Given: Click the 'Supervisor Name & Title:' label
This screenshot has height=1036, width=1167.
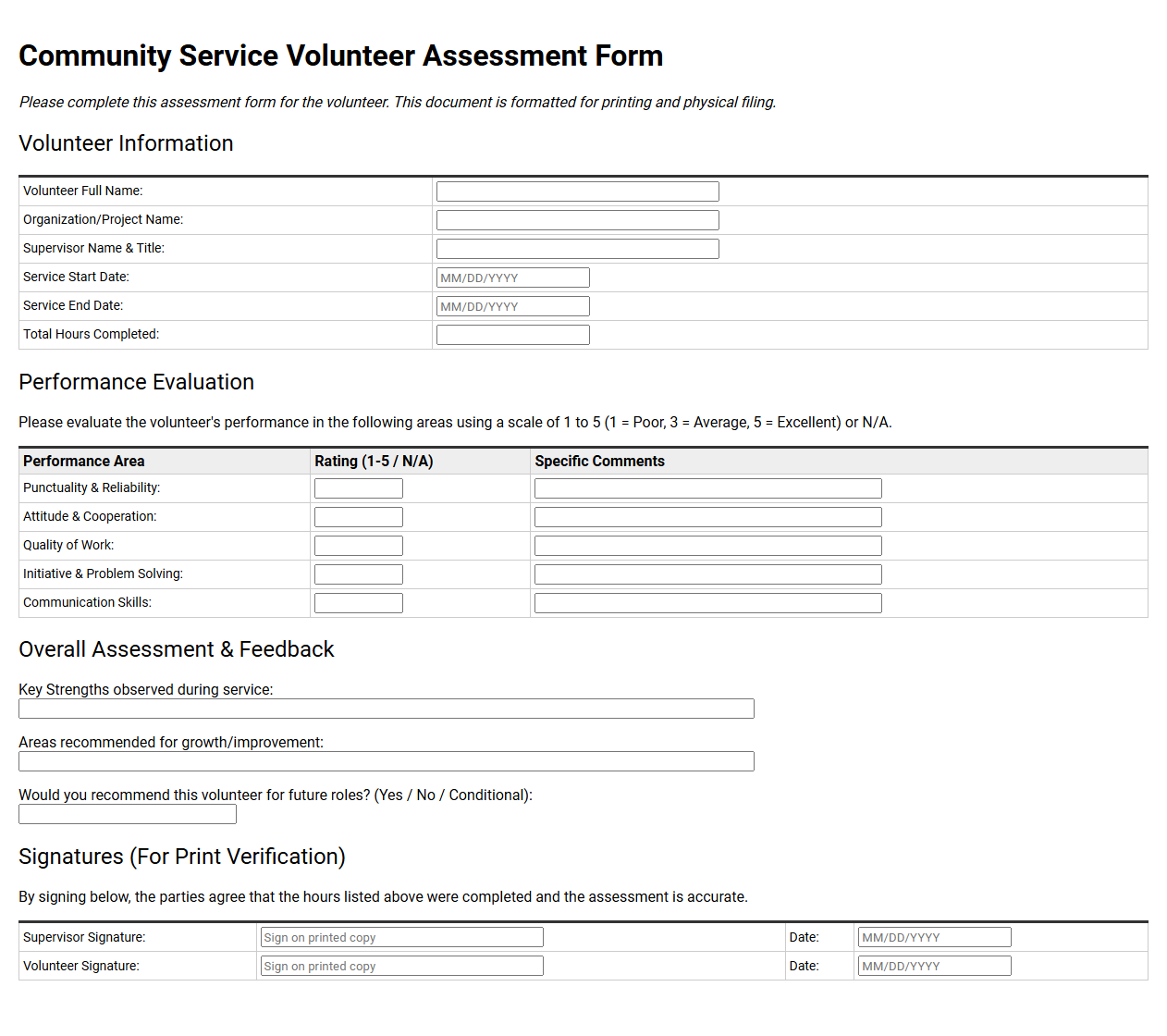Looking at the screenshot, I should coord(93,248).
